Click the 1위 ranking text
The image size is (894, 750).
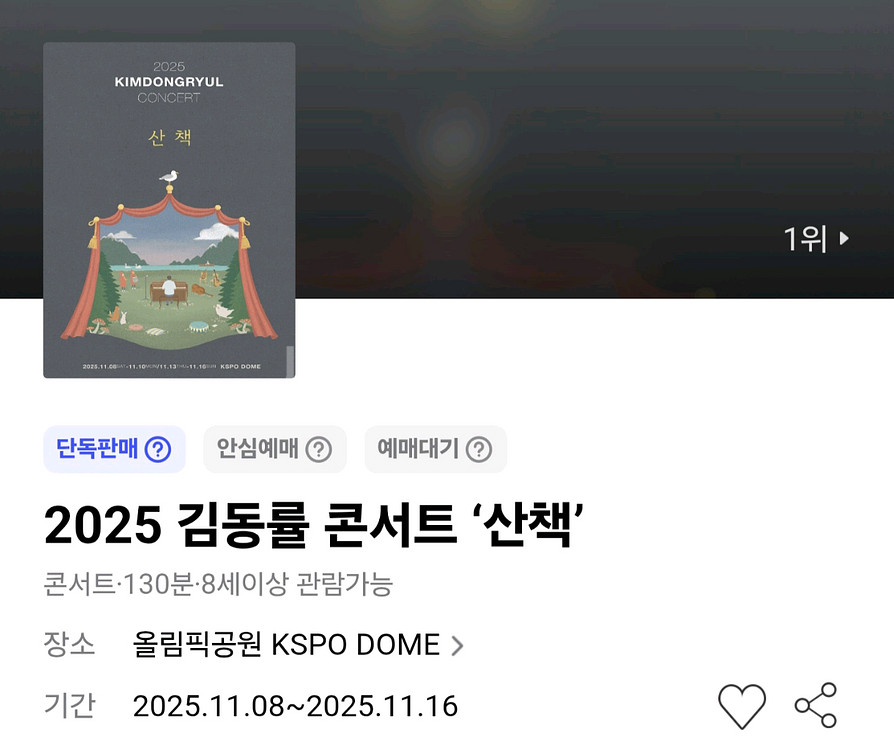805,238
